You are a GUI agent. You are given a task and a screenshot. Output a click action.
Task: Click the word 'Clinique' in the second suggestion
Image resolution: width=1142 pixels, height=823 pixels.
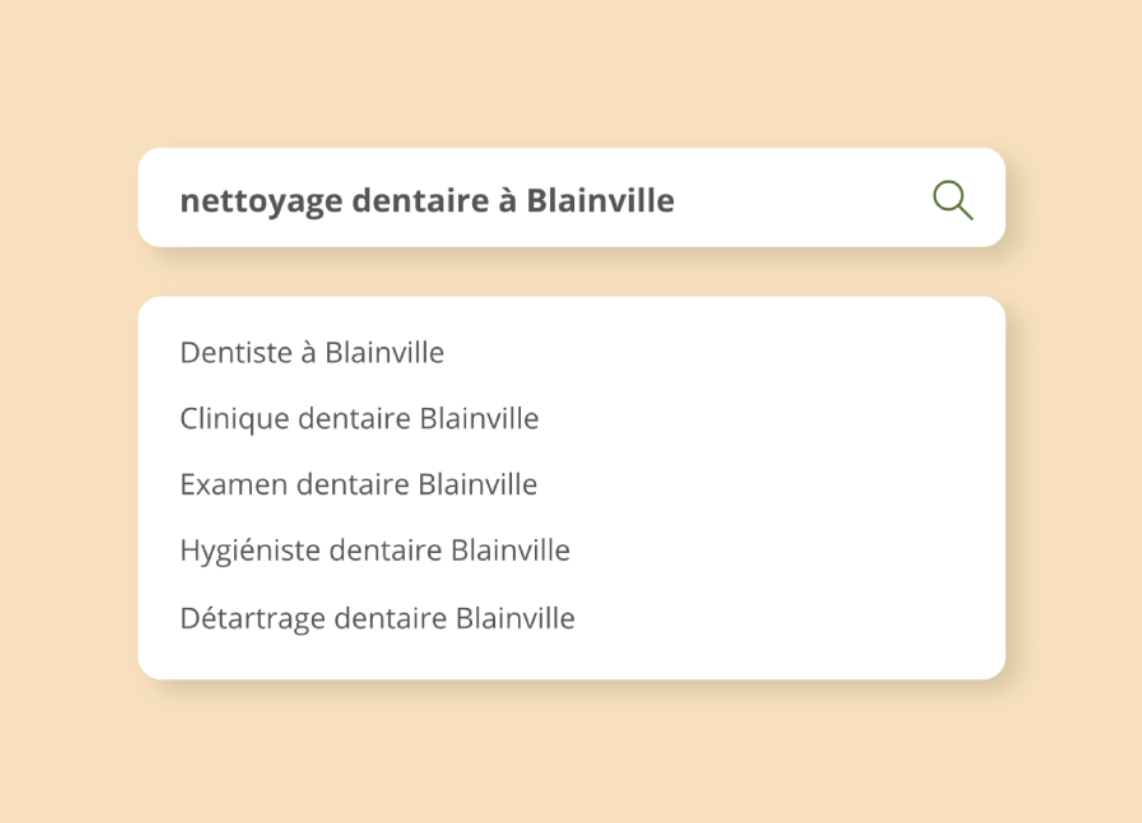coord(235,420)
